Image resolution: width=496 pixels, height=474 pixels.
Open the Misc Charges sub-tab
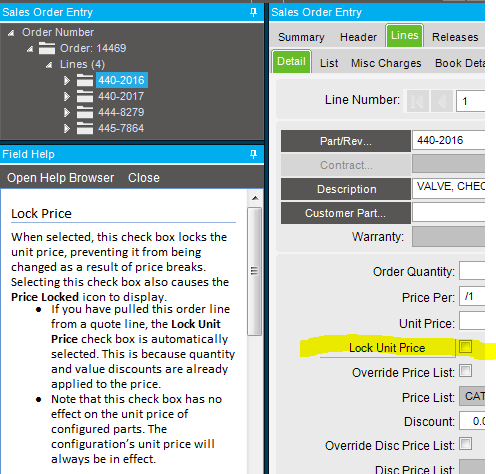(386, 63)
